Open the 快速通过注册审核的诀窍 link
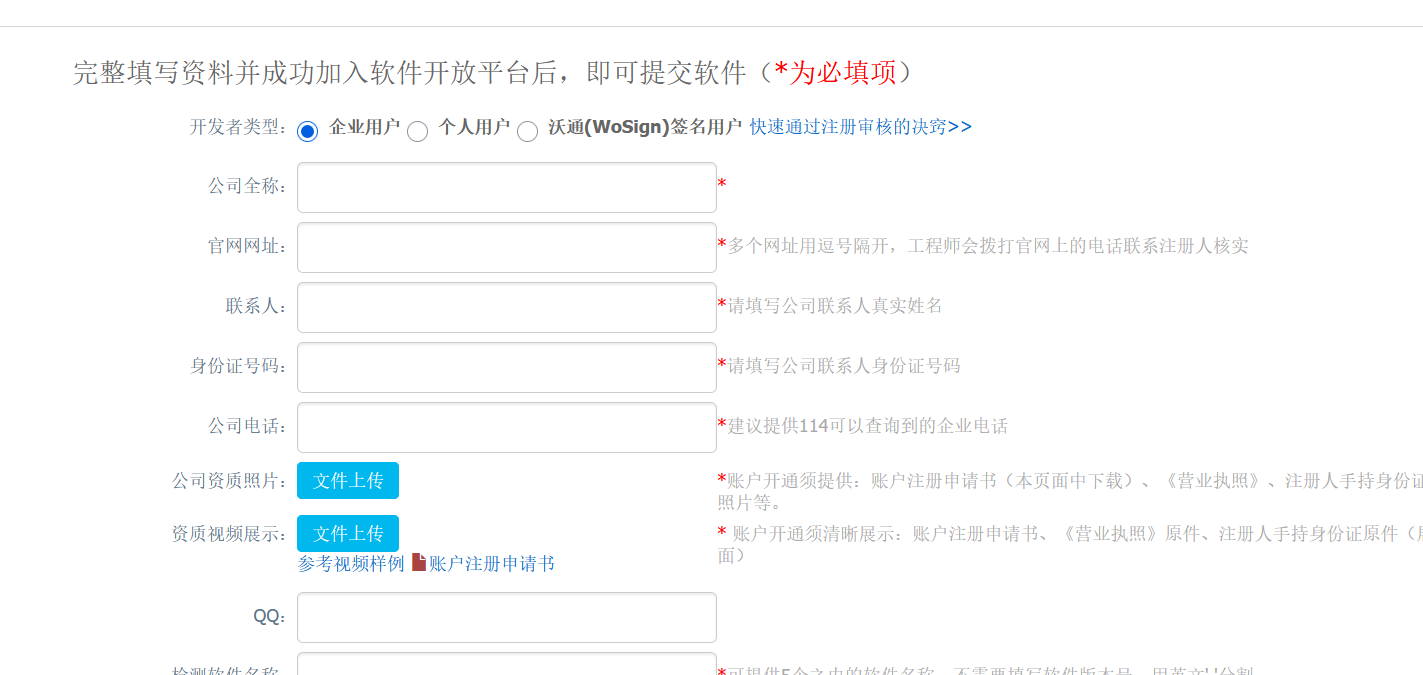The height and width of the screenshot is (675, 1423). (861, 127)
